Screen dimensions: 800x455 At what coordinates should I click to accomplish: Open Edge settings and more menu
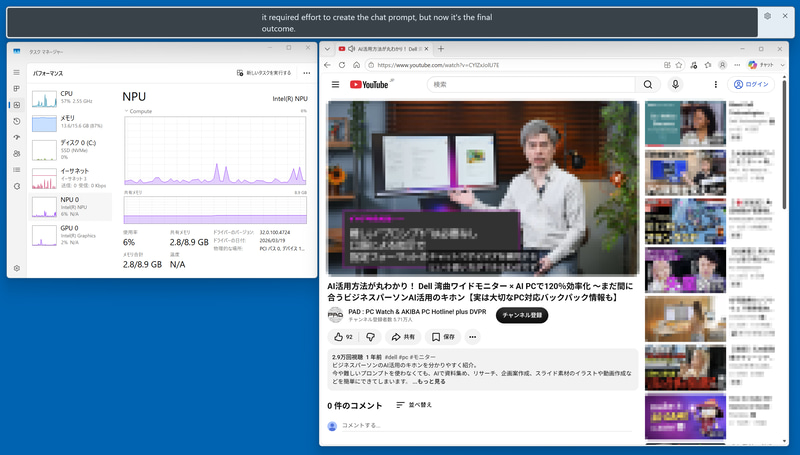737,65
